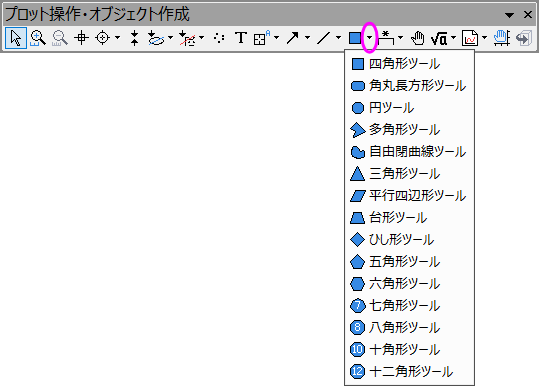The image size is (539, 386).
Task: Open dropdown arrow beside annotation tool
Action: 276,38
